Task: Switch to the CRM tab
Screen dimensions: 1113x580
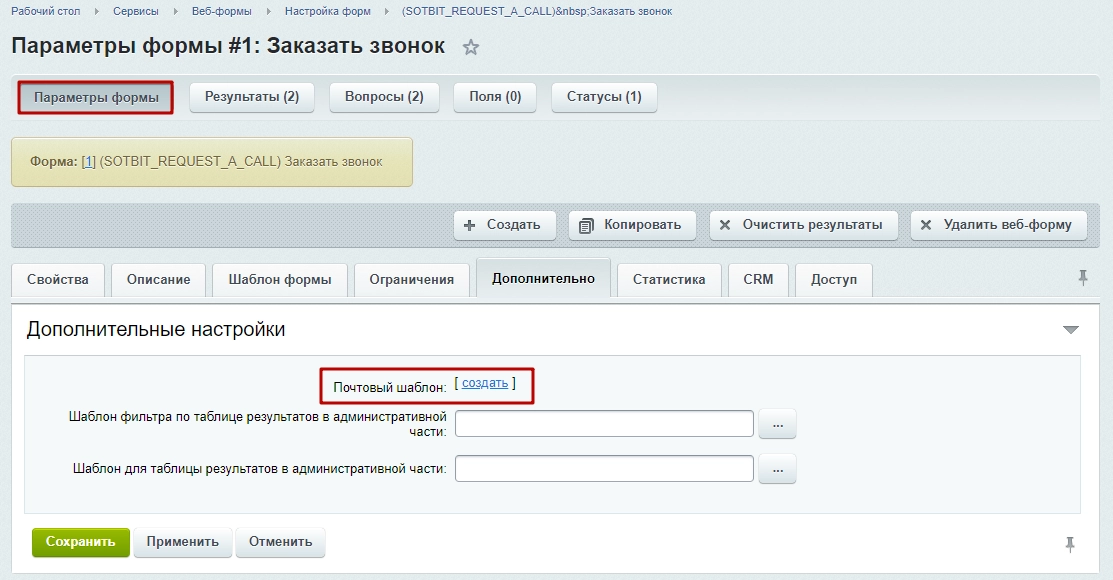Action: (758, 280)
